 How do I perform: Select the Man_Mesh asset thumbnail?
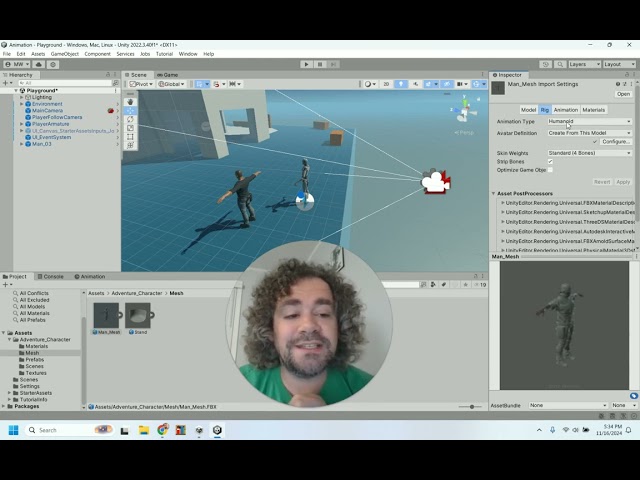pyautogui.click(x=107, y=315)
